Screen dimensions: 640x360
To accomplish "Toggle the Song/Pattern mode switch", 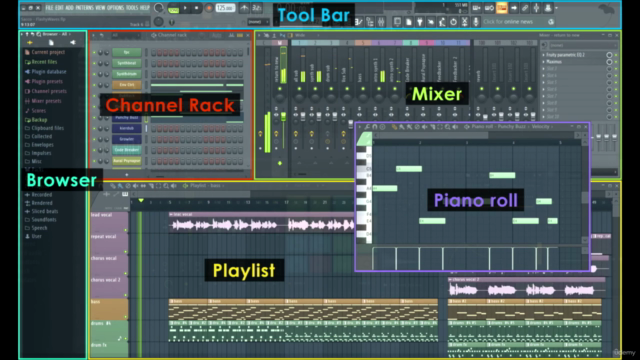I will coord(173,8).
